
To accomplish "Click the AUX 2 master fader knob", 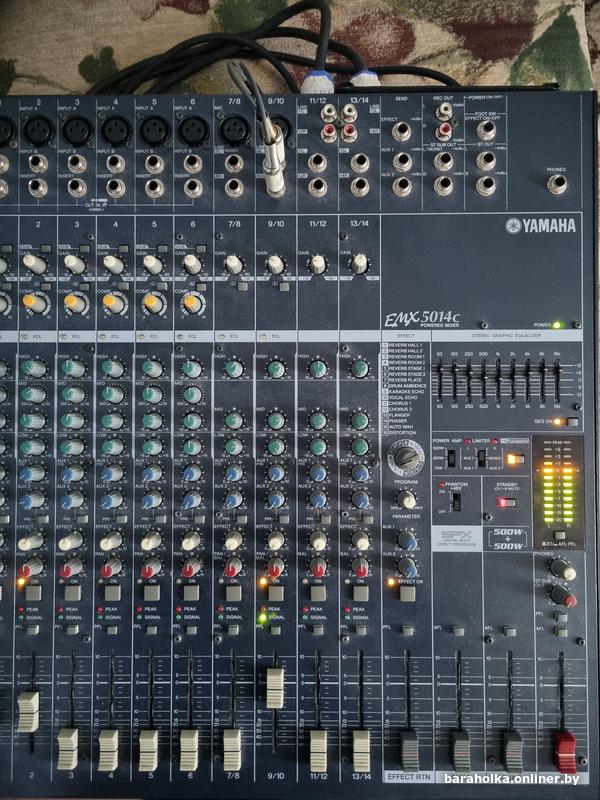I will [x=513, y=752].
